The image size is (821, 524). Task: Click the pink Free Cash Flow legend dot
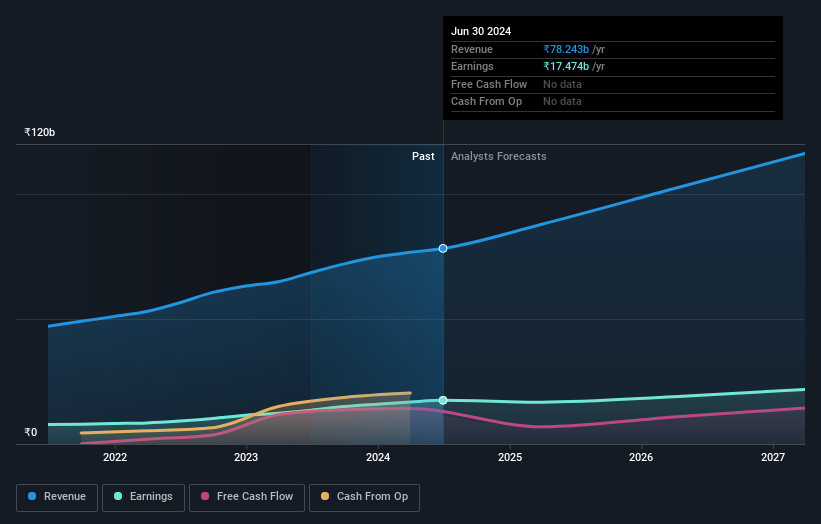click(205, 496)
